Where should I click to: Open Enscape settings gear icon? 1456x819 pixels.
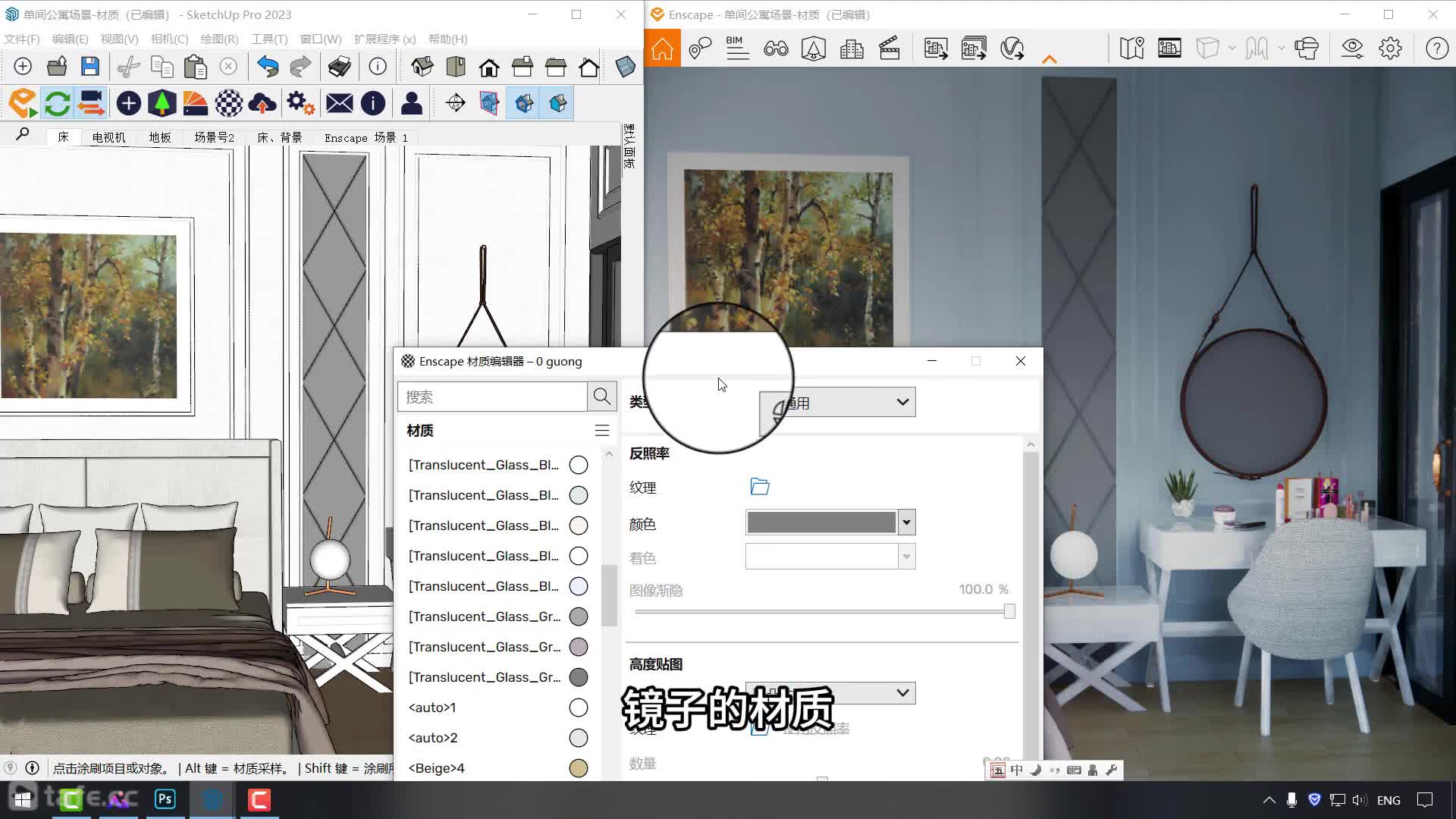[x=1390, y=49]
